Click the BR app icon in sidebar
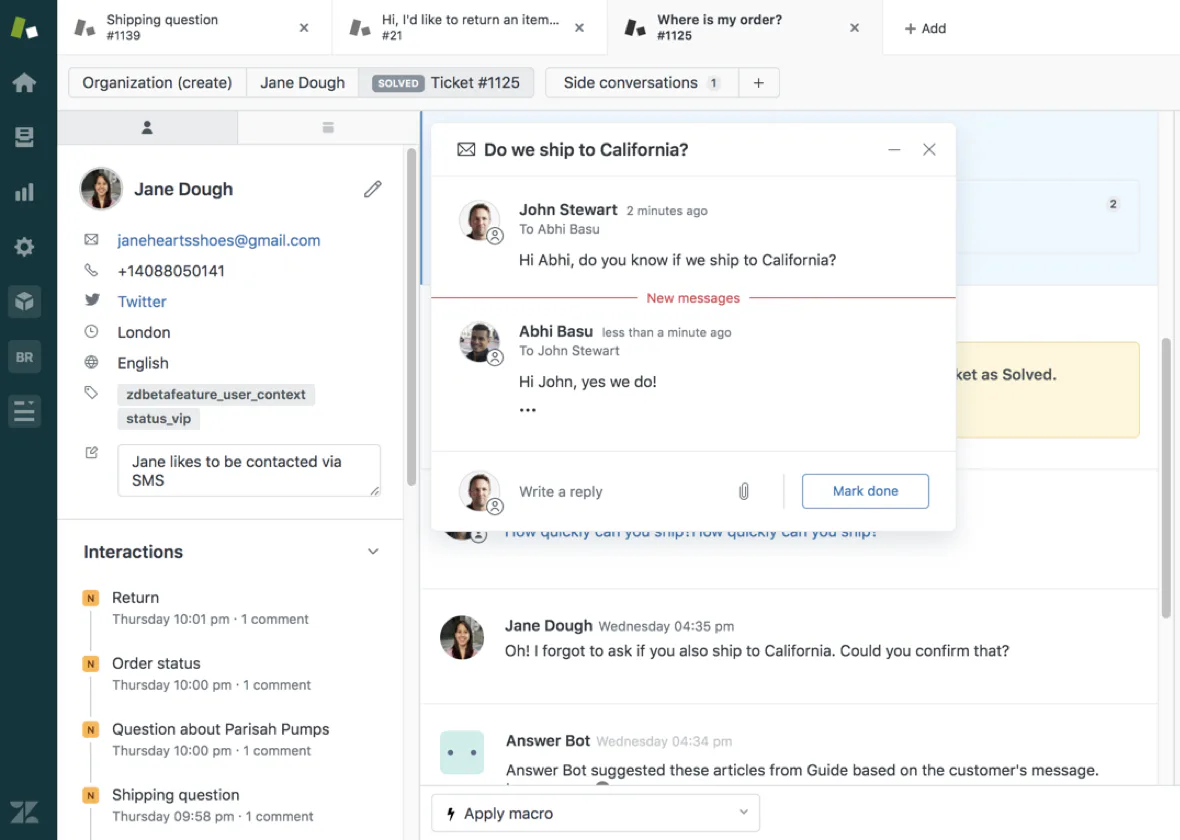The width and height of the screenshot is (1180, 840). (24, 356)
